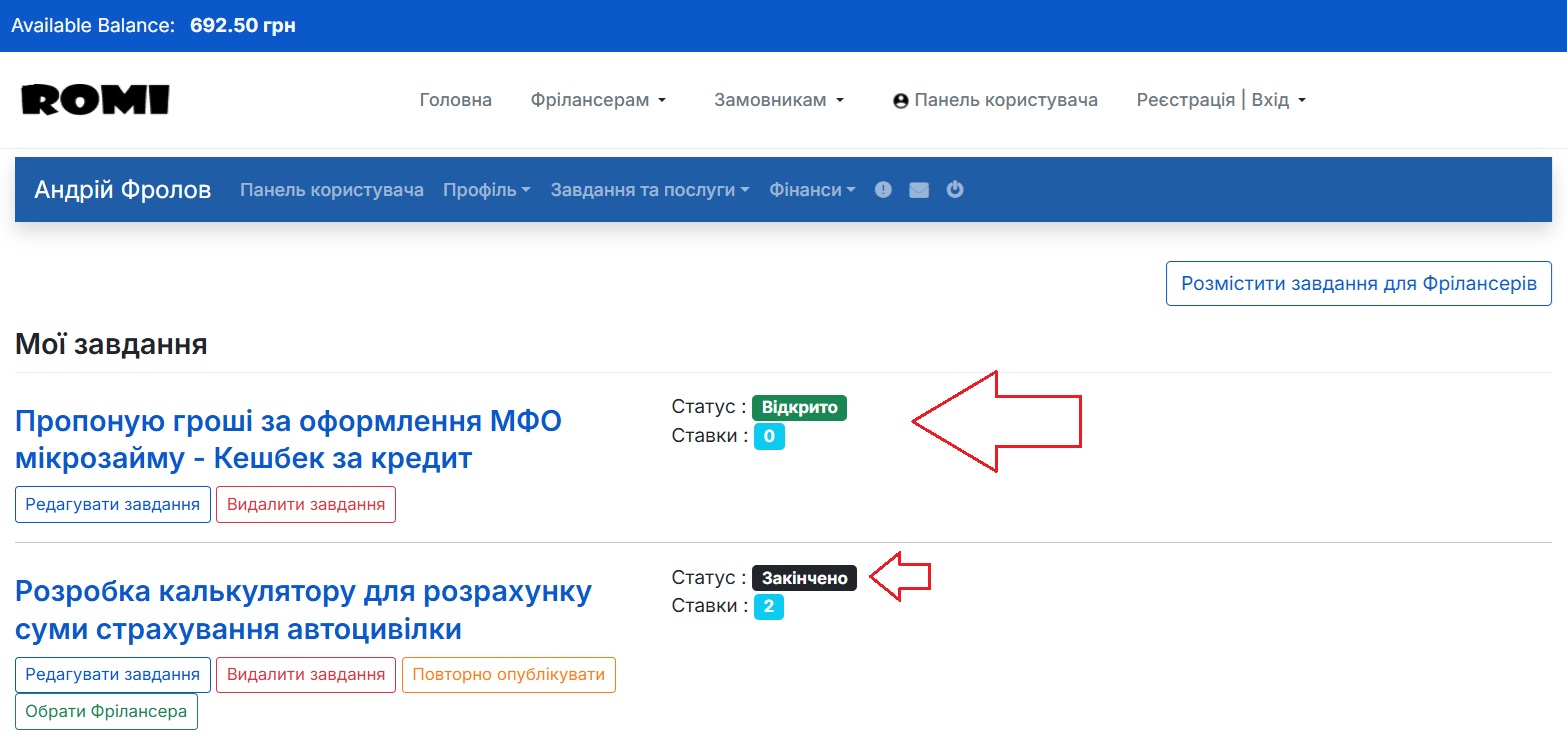This screenshot has width=1567, height=744.
Task: Click Обрати Фрілансера button
Action: point(106,711)
